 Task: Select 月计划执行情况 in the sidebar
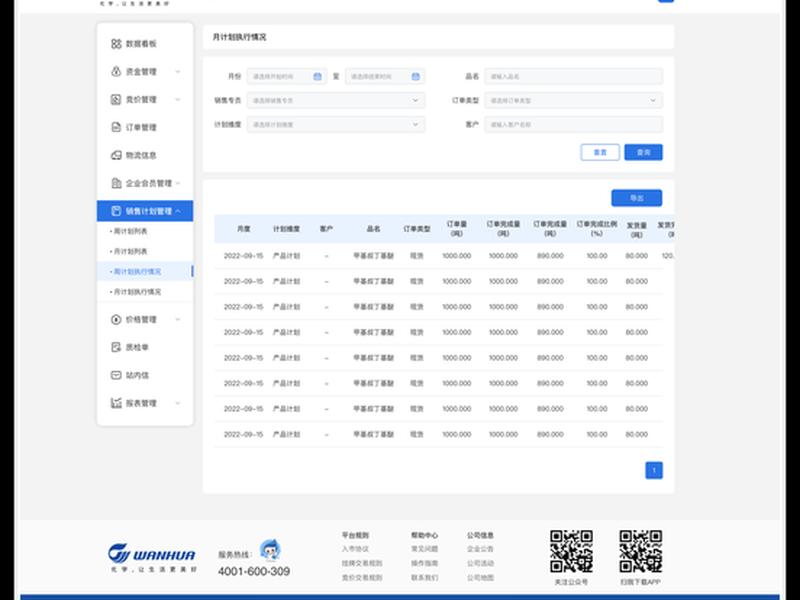[136, 292]
